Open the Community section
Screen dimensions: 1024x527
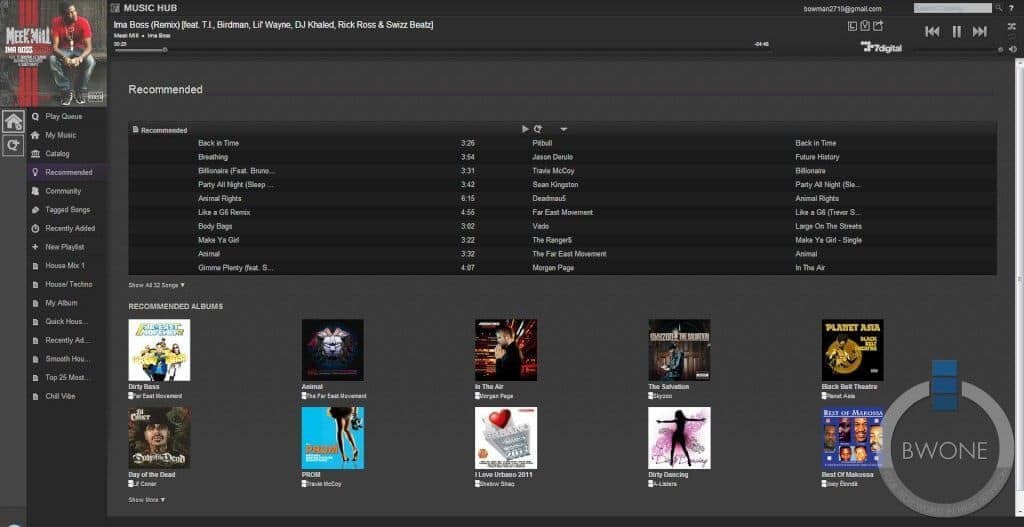tap(63, 191)
